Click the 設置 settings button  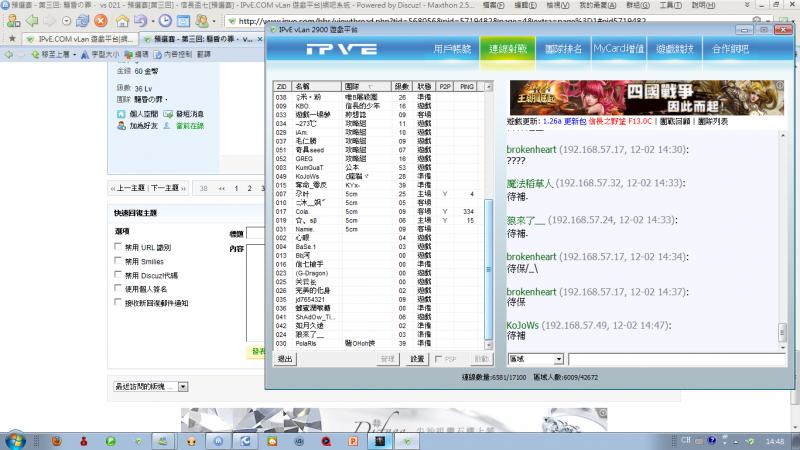tap(418, 358)
